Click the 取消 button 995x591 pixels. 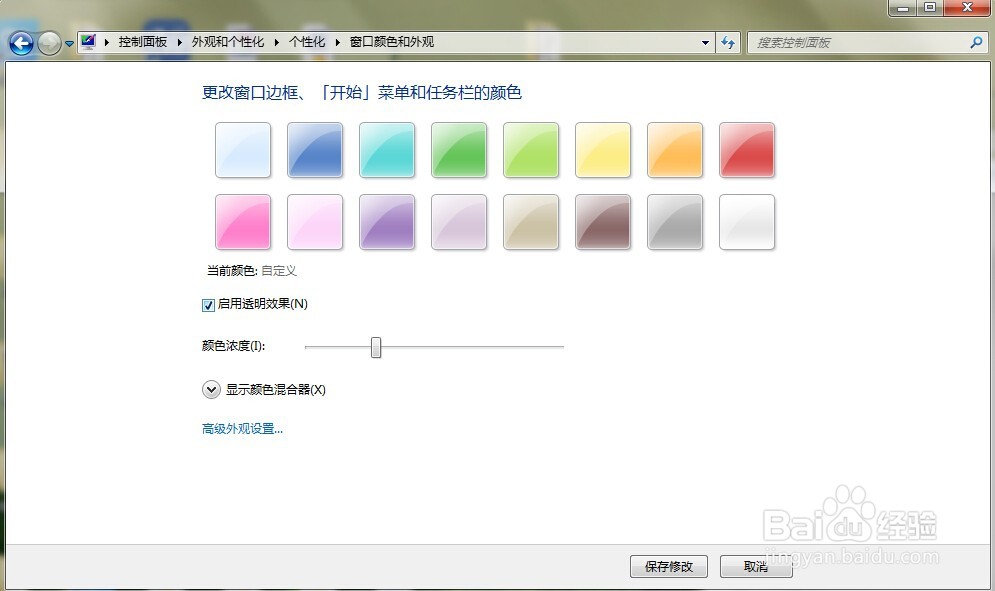pyautogui.click(x=756, y=566)
